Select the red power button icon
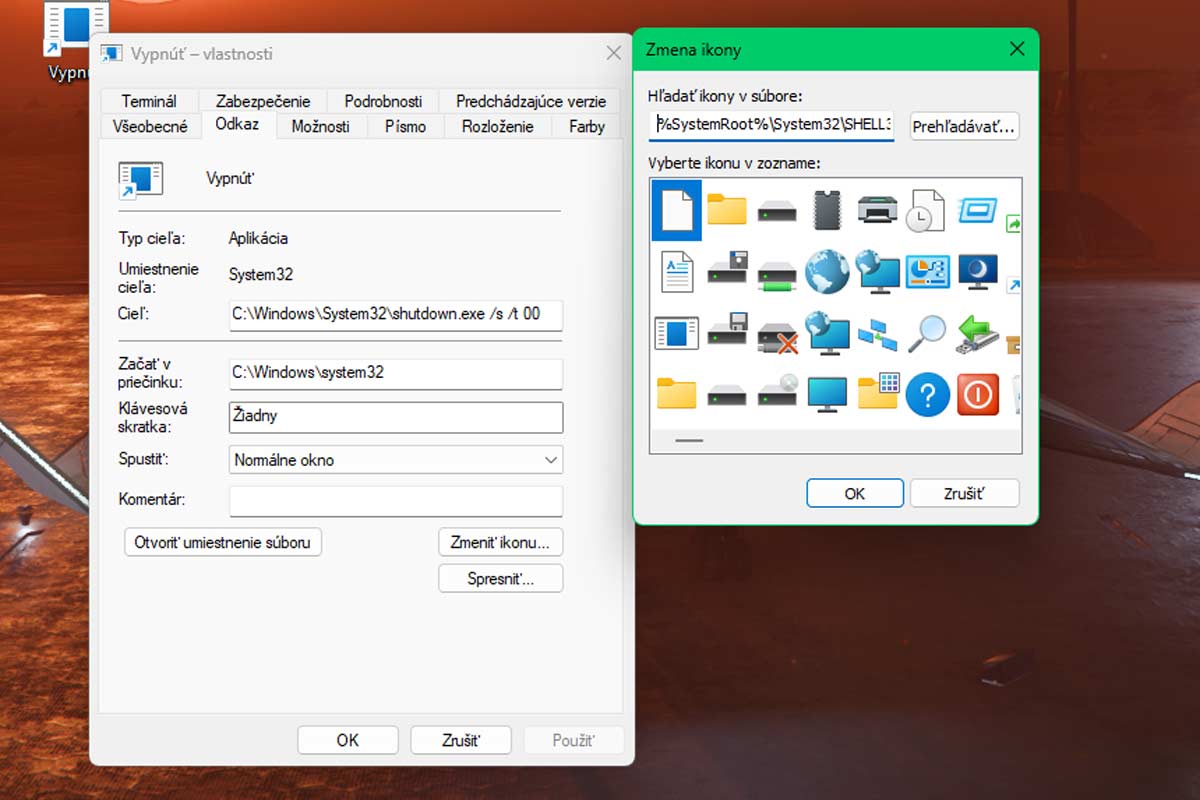1200x800 pixels. tap(977, 396)
